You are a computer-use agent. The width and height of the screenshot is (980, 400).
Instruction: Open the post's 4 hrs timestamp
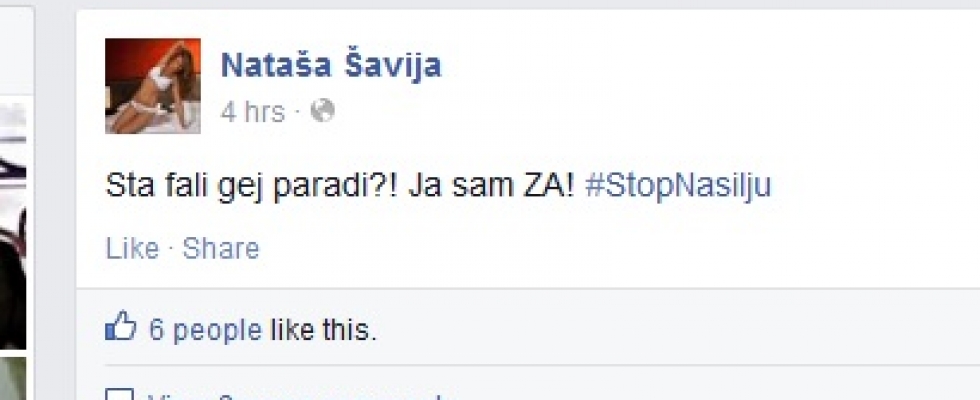point(252,112)
